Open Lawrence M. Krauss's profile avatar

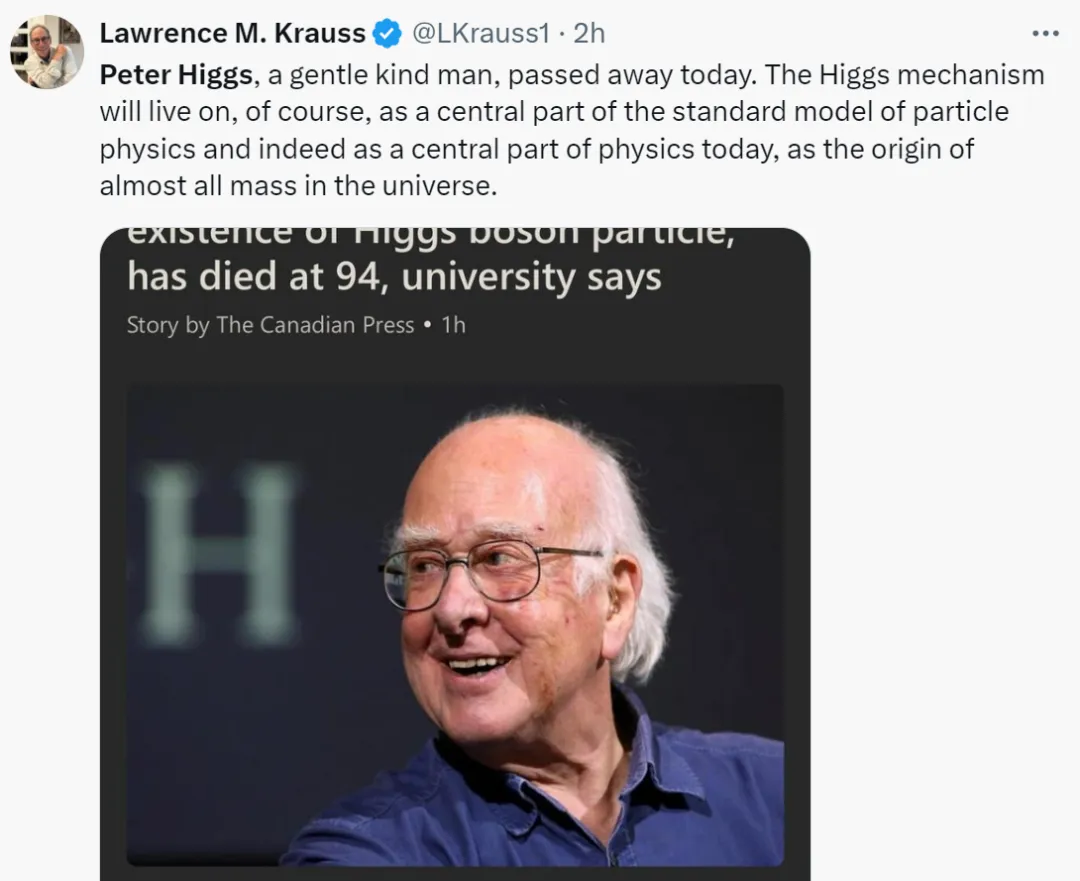[x=47, y=51]
